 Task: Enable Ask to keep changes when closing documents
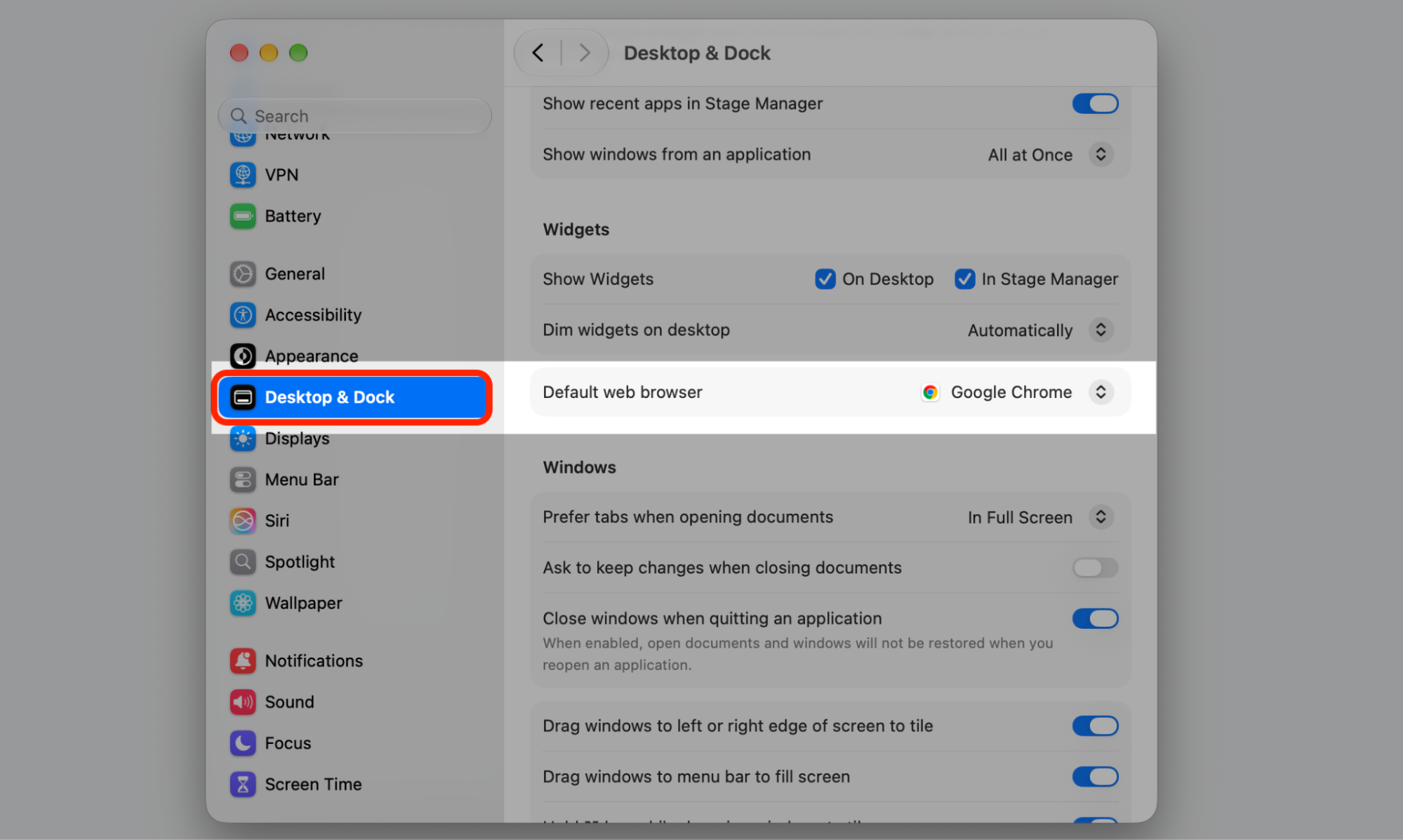[x=1095, y=568]
